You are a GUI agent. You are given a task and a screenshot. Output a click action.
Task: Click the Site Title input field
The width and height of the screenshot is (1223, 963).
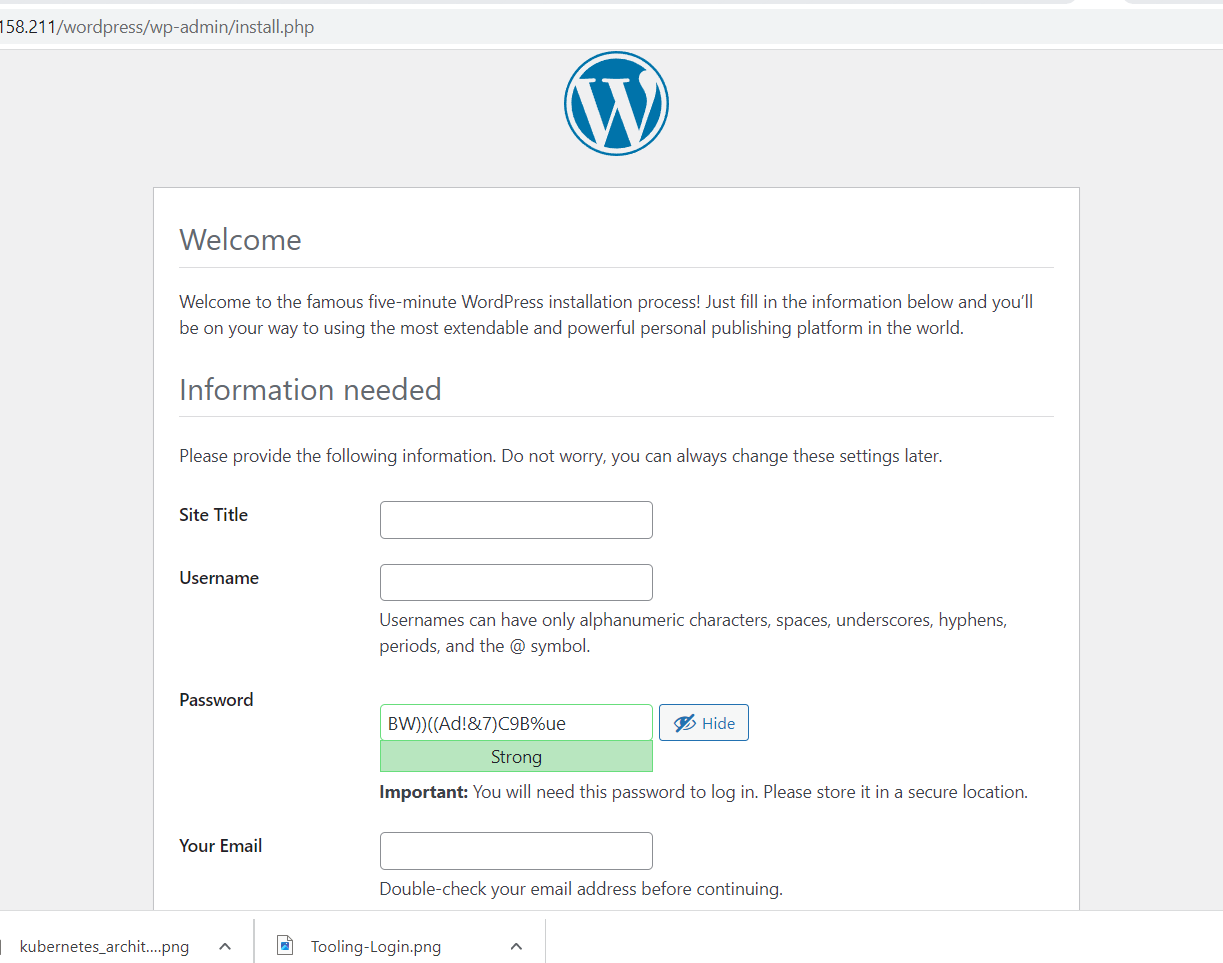click(x=516, y=520)
